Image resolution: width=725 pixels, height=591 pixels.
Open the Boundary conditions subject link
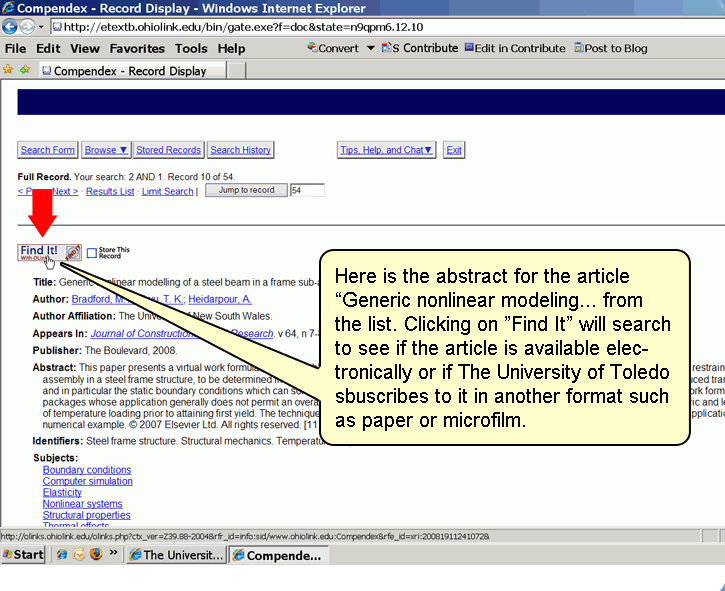point(87,470)
